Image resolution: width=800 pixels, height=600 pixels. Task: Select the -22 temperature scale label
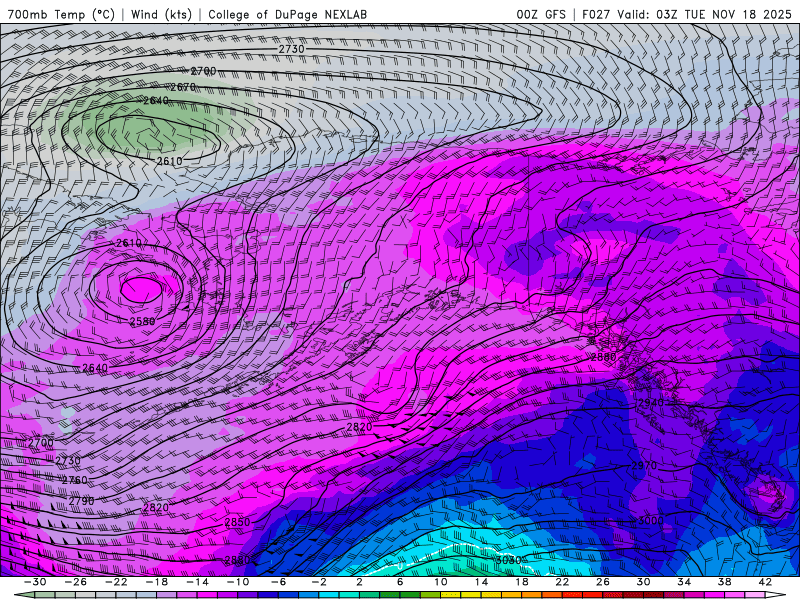click(116, 582)
